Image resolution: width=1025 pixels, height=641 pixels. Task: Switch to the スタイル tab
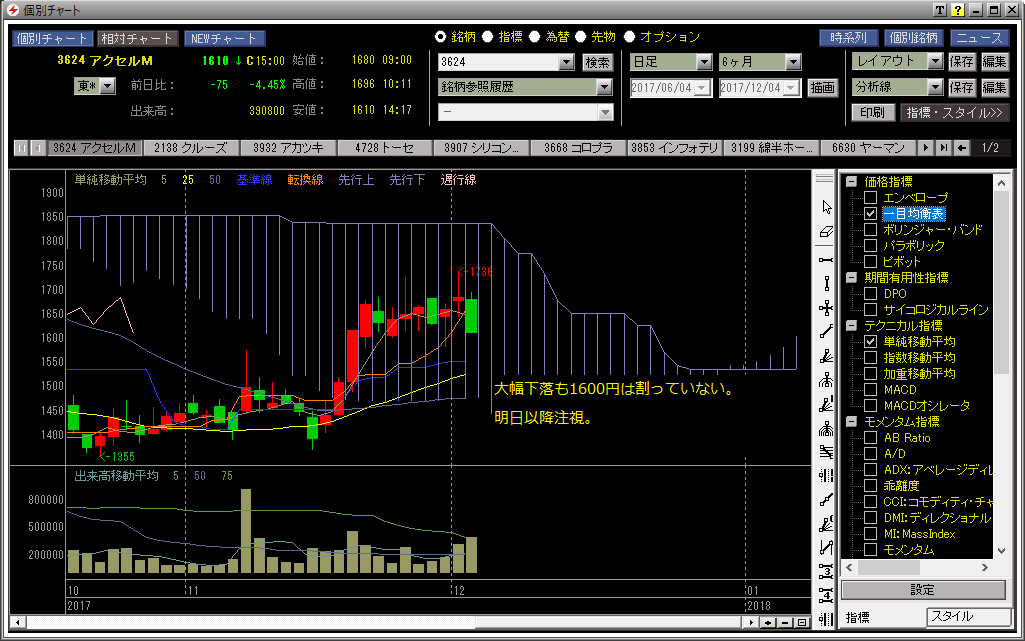click(x=966, y=617)
